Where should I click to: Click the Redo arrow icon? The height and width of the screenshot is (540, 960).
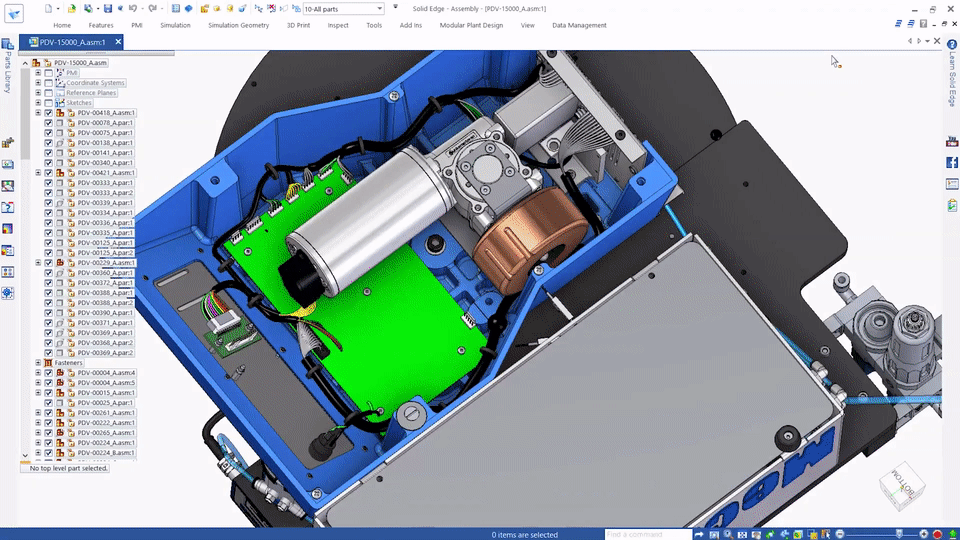[x=152, y=9]
